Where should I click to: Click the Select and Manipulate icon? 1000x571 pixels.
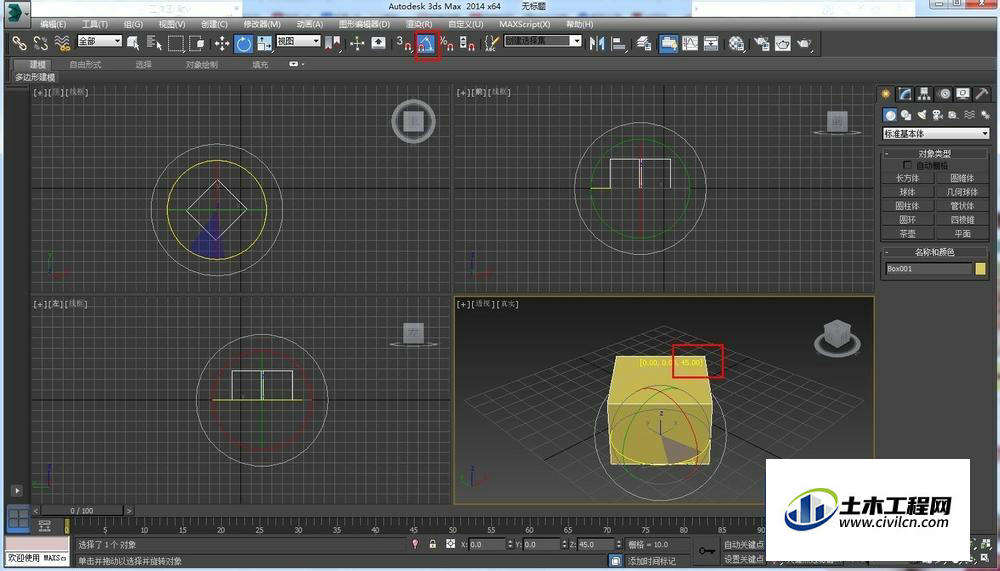point(357,43)
